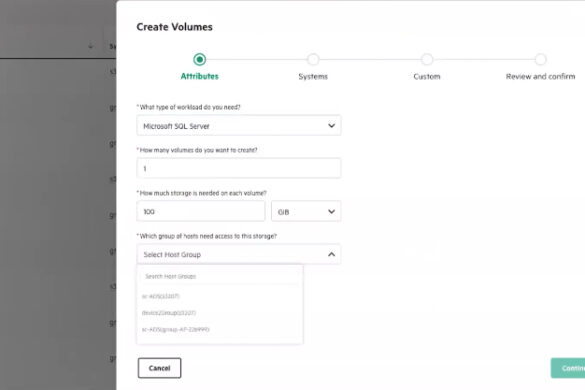Open the Review and confirm step circle
Screen dimensions: 585x390
(x=541, y=59)
